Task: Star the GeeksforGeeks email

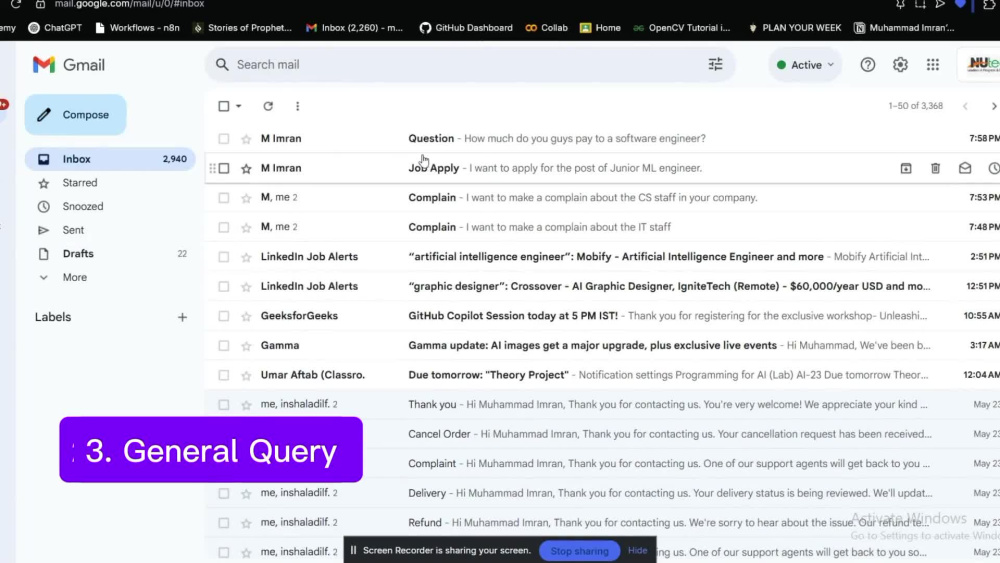Action: pos(246,316)
